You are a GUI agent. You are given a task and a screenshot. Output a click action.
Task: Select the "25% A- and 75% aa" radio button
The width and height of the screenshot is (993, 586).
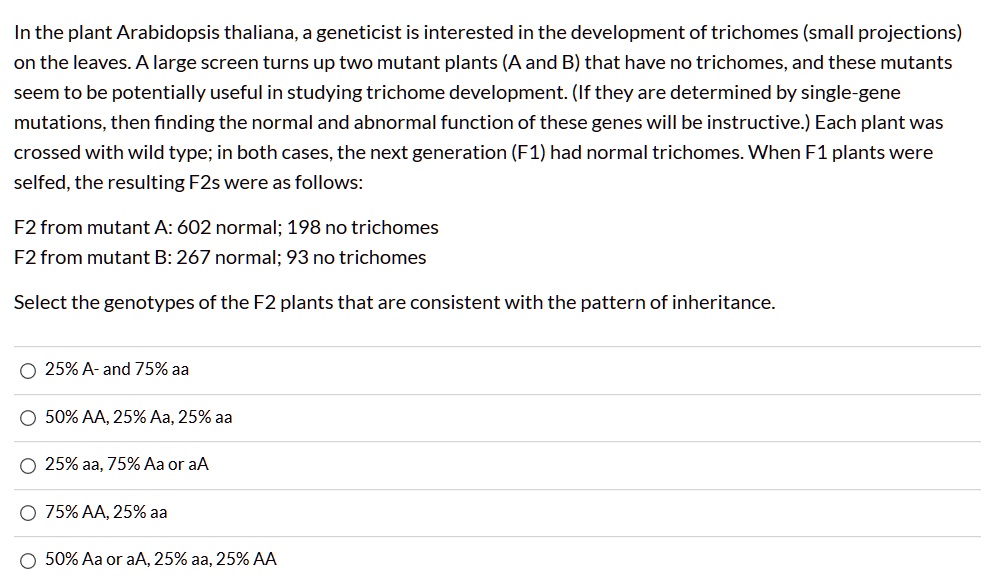point(28,371)
